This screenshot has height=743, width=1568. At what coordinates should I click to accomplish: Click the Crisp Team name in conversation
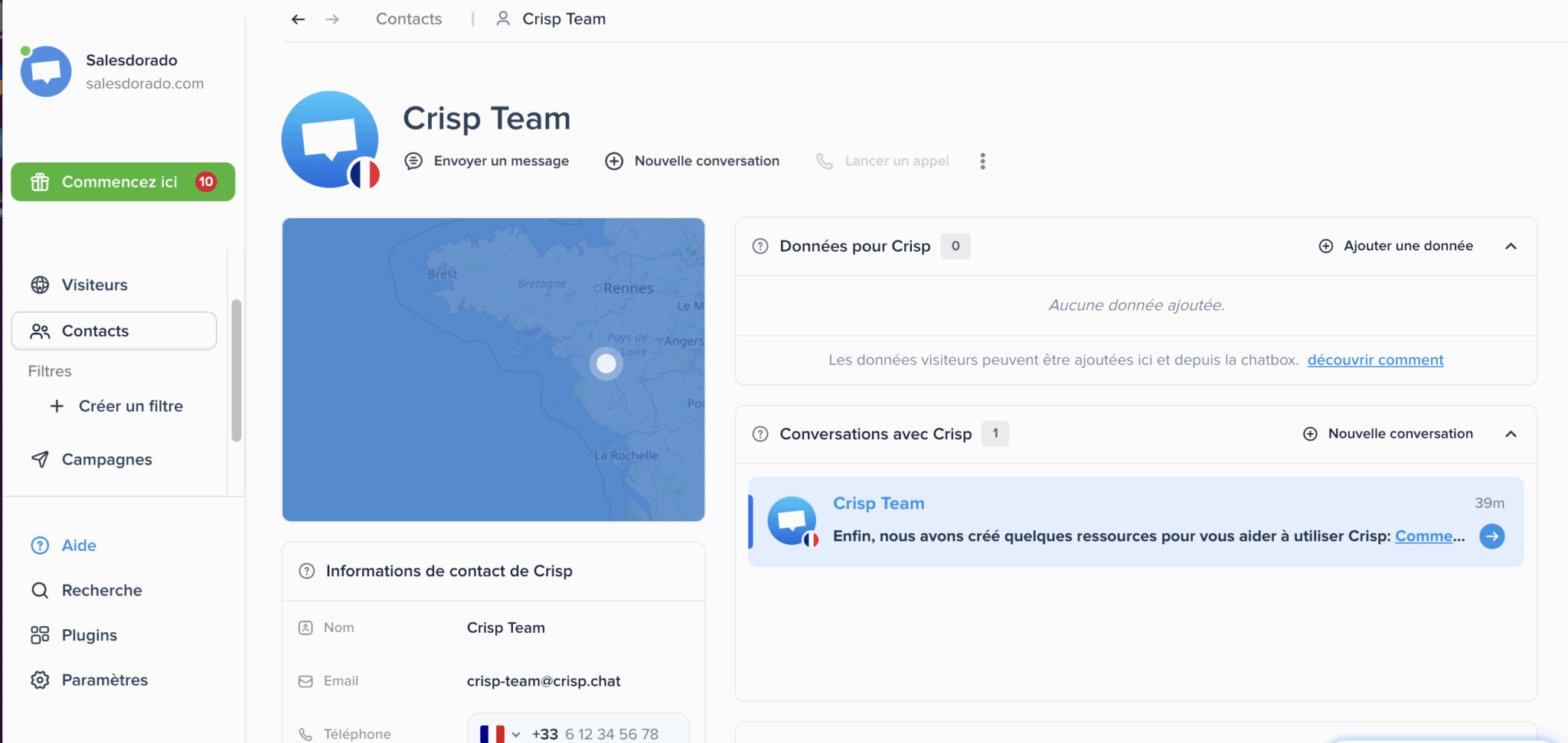[x=879, y=503]
